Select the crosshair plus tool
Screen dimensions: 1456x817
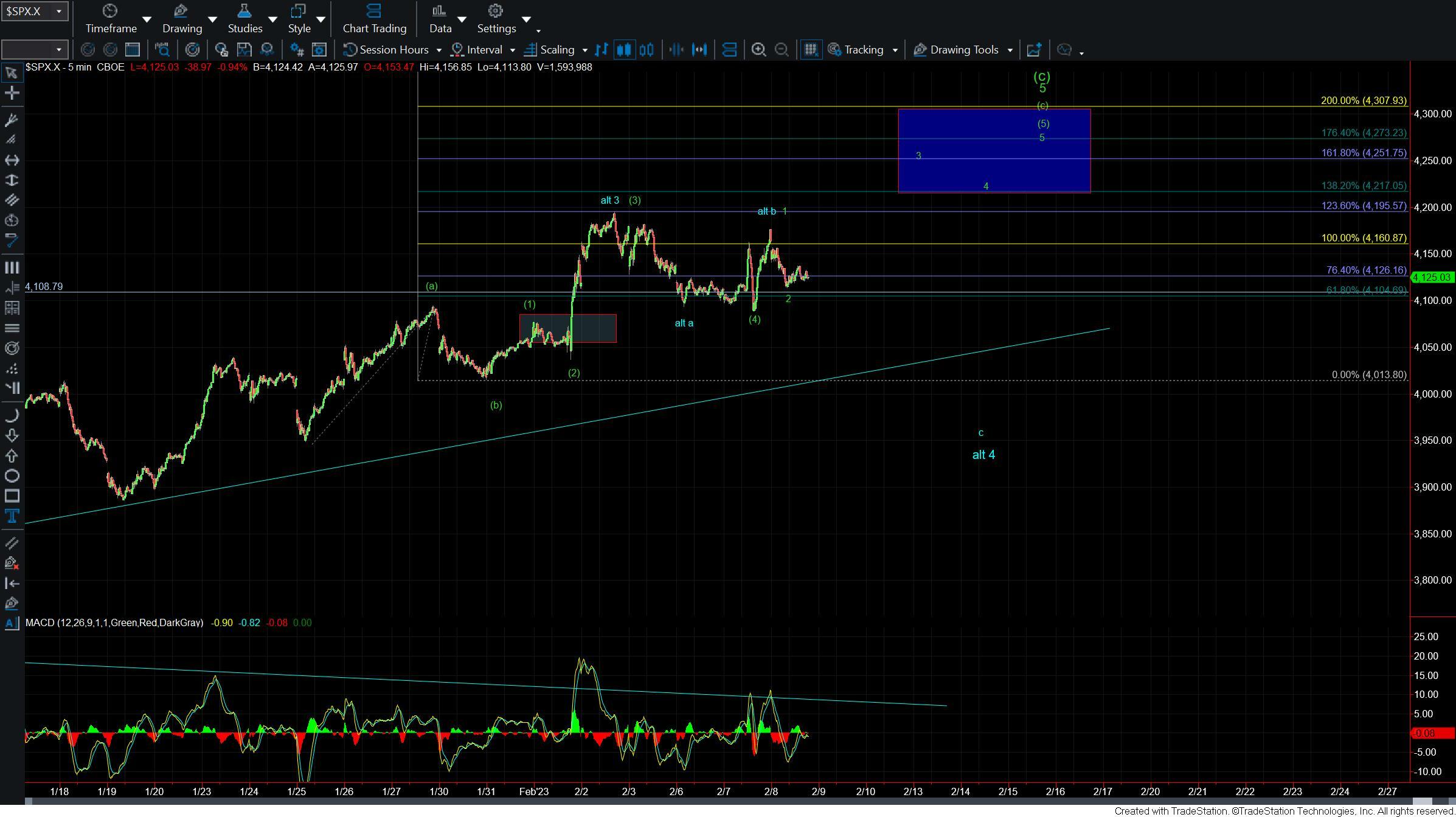tap(12, 93)
